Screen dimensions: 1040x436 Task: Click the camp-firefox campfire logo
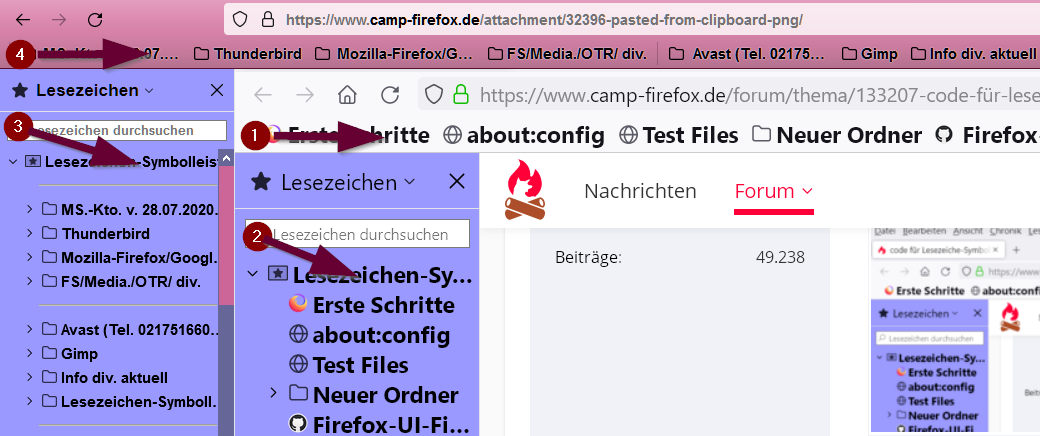[525, 190]
